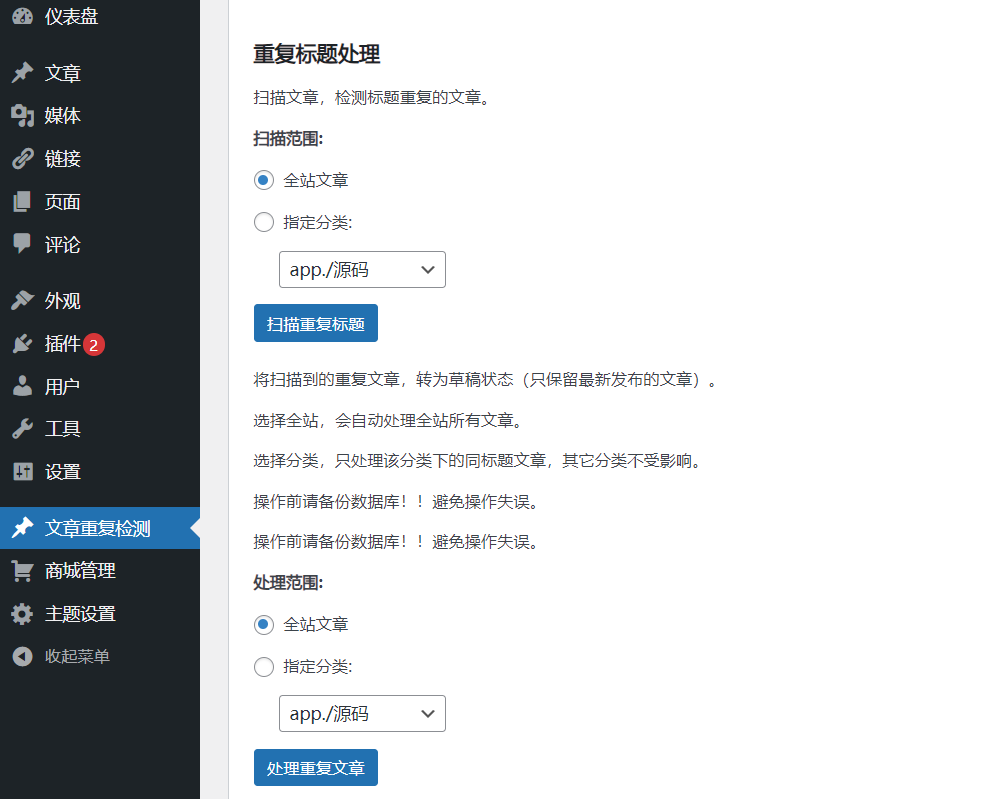This screenshot has width=998, height=799.
Task: Select 全站文章 radio under 处理范围
Action: 264,624
